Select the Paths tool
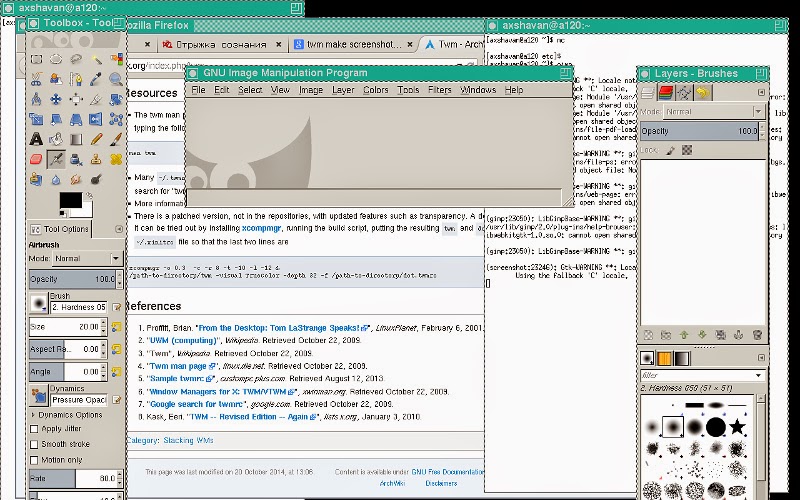The width and height of the screenshot is (800, 500). [76, 79]
